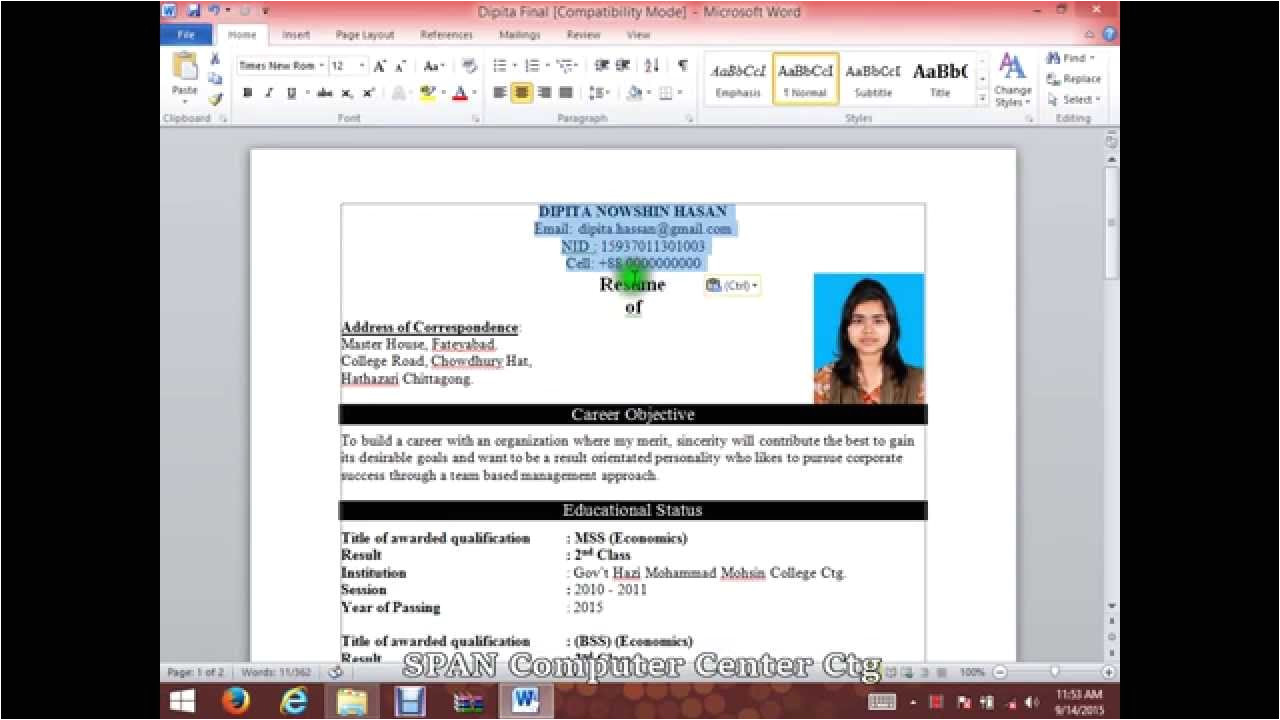Image resolution: width=1280 pixels, height=720 pixels.
Task: Click the Replace button in Editing group
Action: coord(1074,79)
